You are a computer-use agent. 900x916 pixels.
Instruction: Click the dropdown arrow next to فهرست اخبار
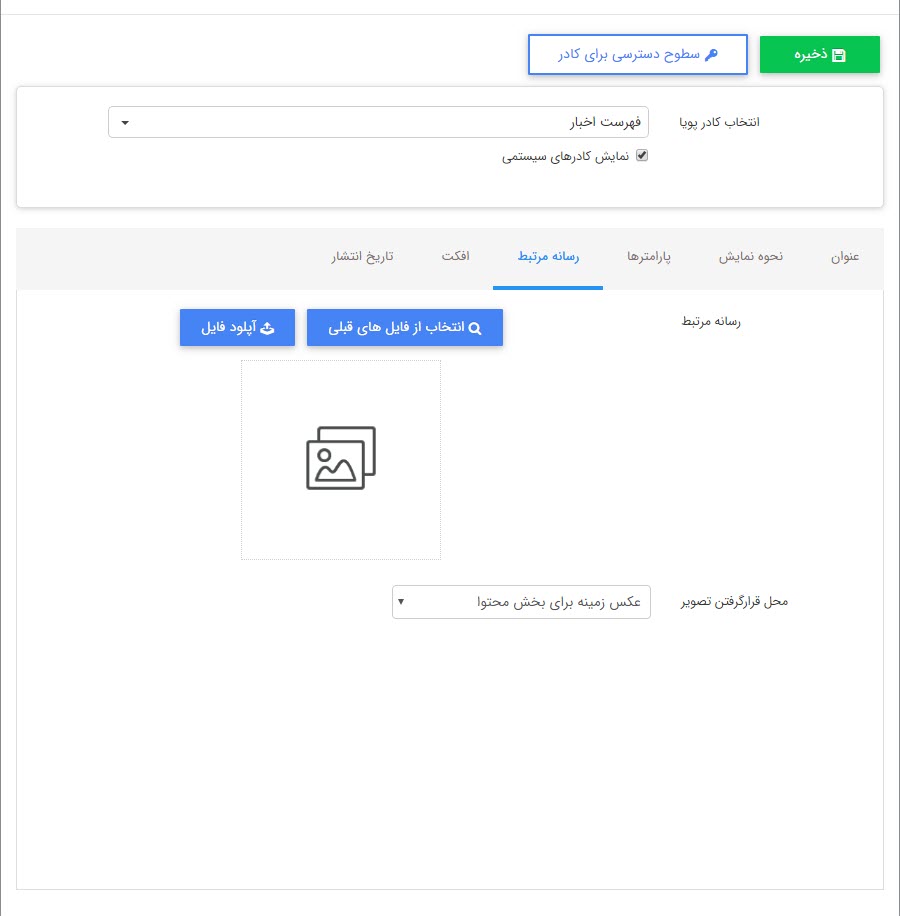(124, 121)
